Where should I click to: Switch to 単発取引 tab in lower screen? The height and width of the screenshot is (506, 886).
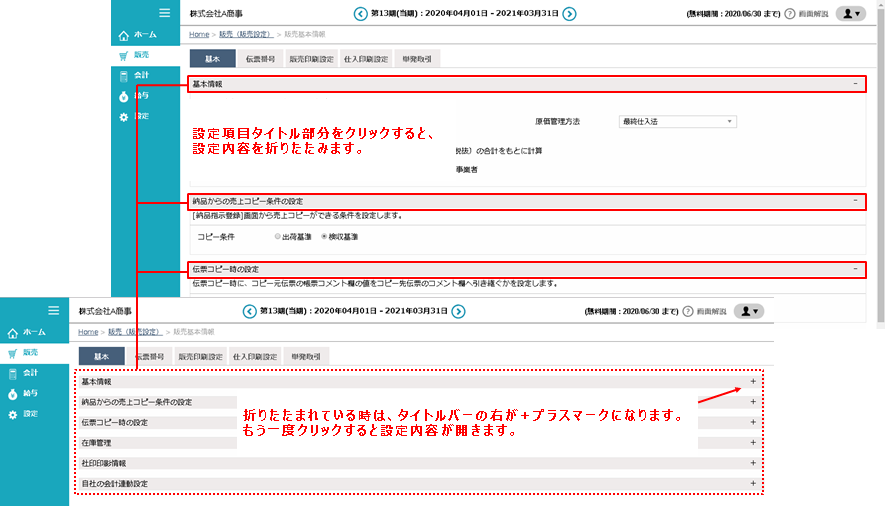[x=306, y=357]
